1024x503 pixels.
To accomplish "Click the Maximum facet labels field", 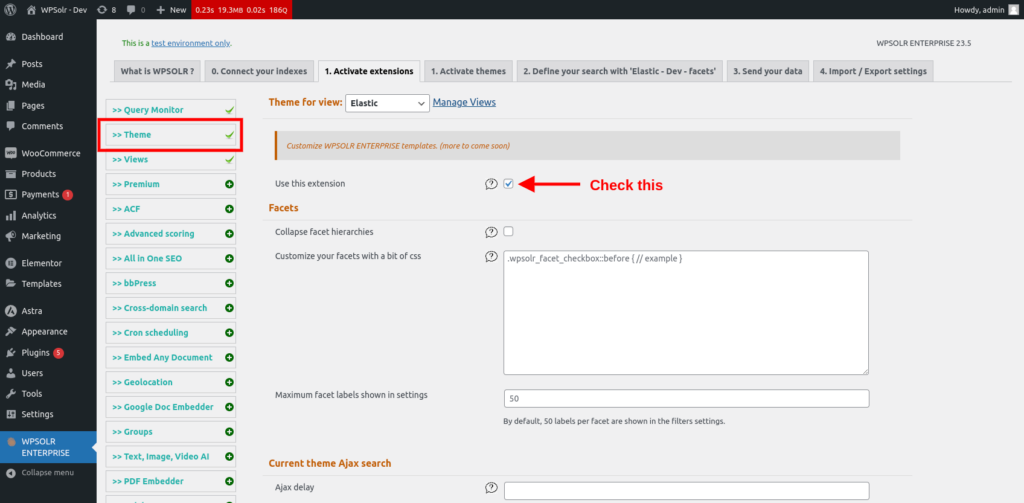I will (686, 398).
